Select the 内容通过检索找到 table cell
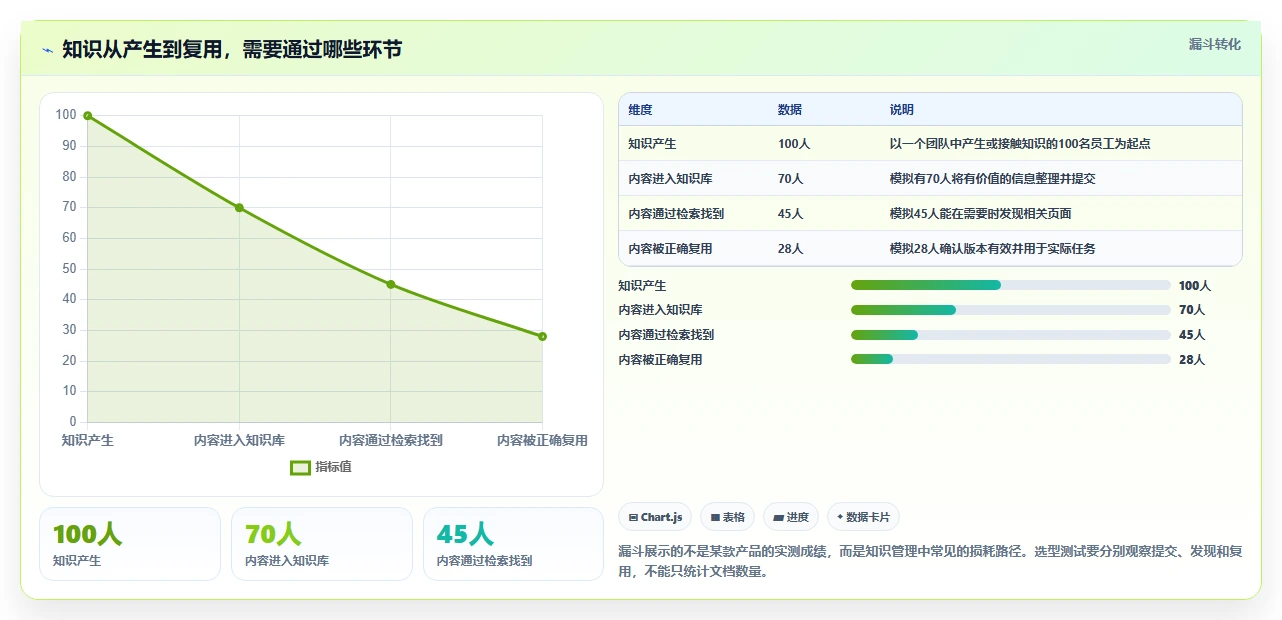This screenshot has height=620, width=1282. click(676, 214)
